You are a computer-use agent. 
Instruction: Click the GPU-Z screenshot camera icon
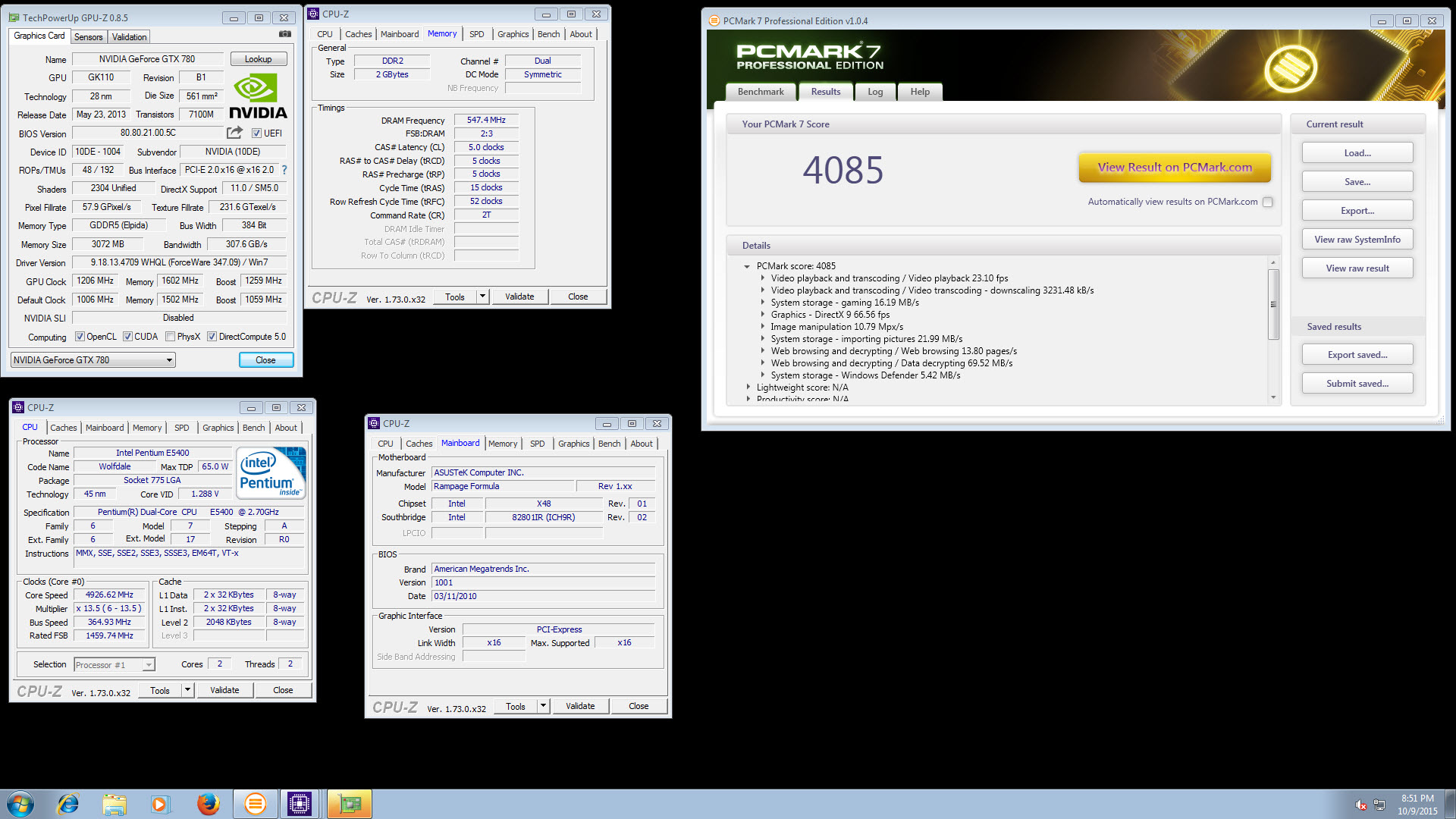(x=285, y=34)
